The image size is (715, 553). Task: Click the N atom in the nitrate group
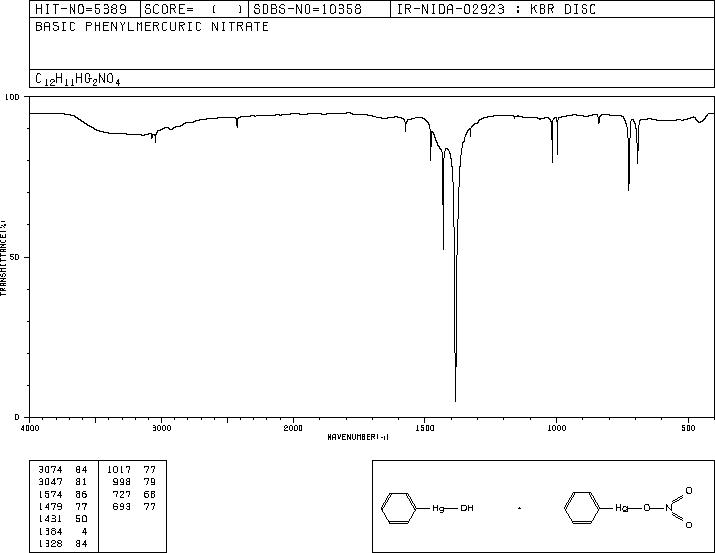point(668,508)
